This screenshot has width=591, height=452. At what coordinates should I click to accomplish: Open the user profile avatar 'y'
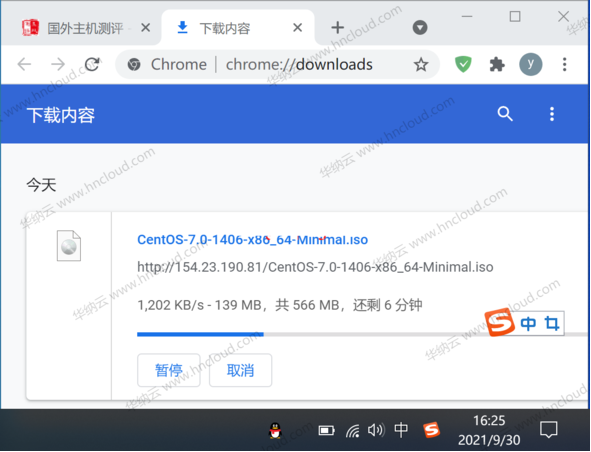point(530,64)
